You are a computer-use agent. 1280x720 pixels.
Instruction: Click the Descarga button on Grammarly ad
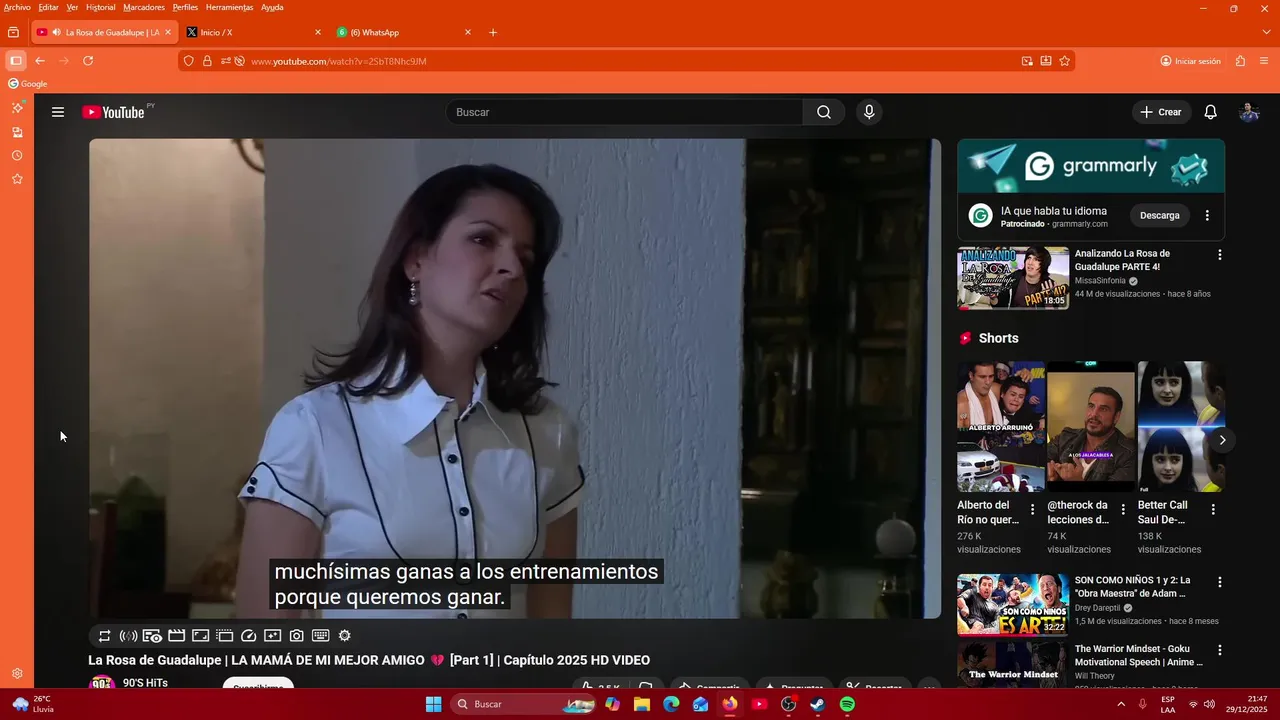click(x=1160, y=215)
